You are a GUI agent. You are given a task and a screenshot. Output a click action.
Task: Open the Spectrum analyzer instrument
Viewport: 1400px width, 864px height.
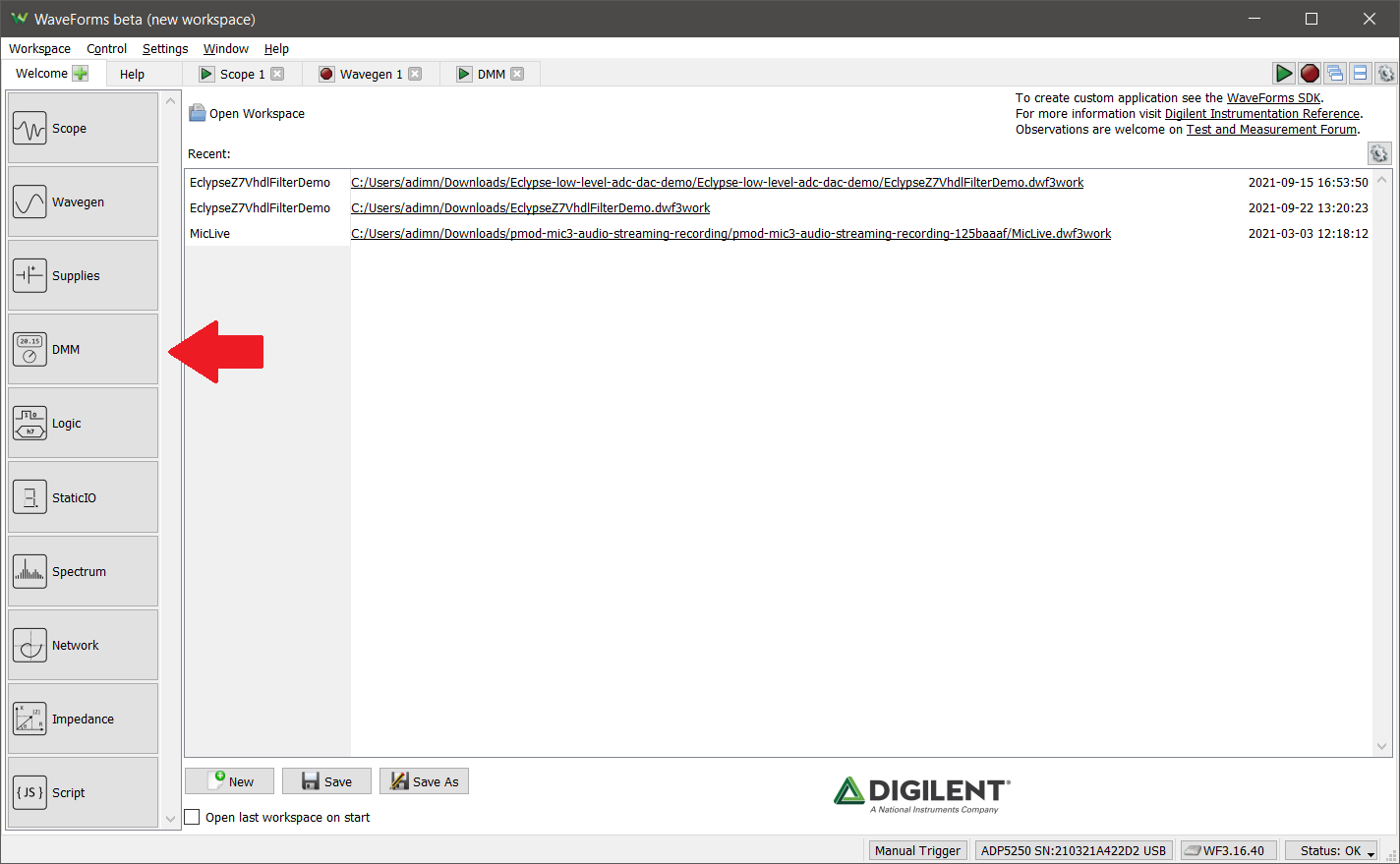(x=83, y=571)
